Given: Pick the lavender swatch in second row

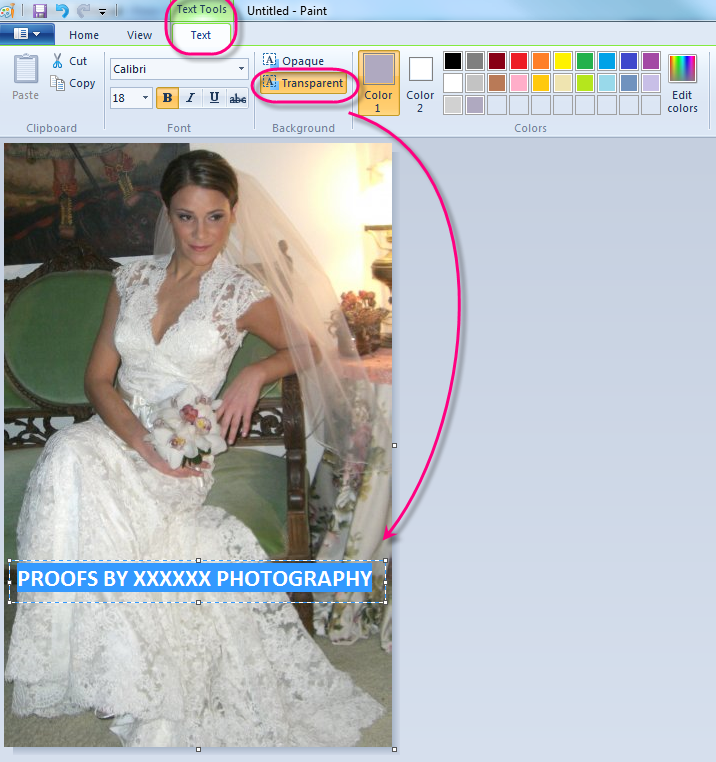Looking at the screenshot, I should click(650, 83).
